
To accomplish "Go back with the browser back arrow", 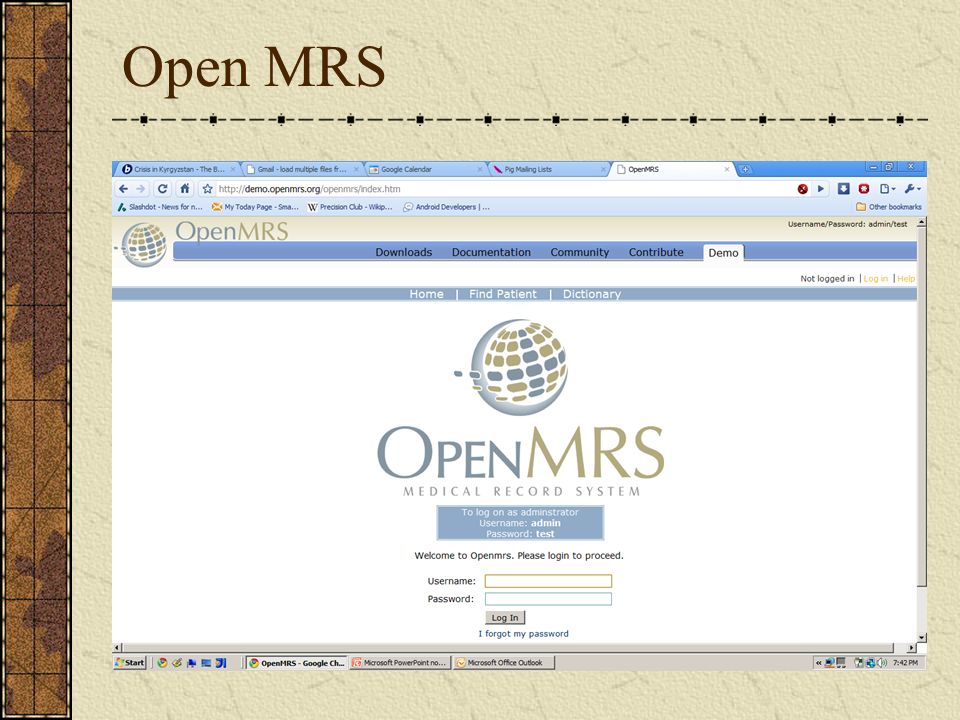I will 124,189.
